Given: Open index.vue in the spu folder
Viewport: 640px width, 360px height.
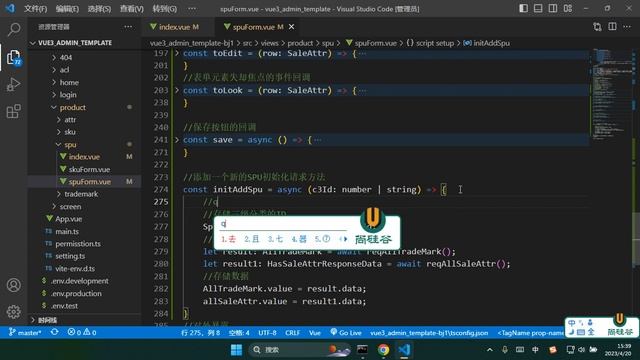Looking at the screenshot, I should (84, 157).
